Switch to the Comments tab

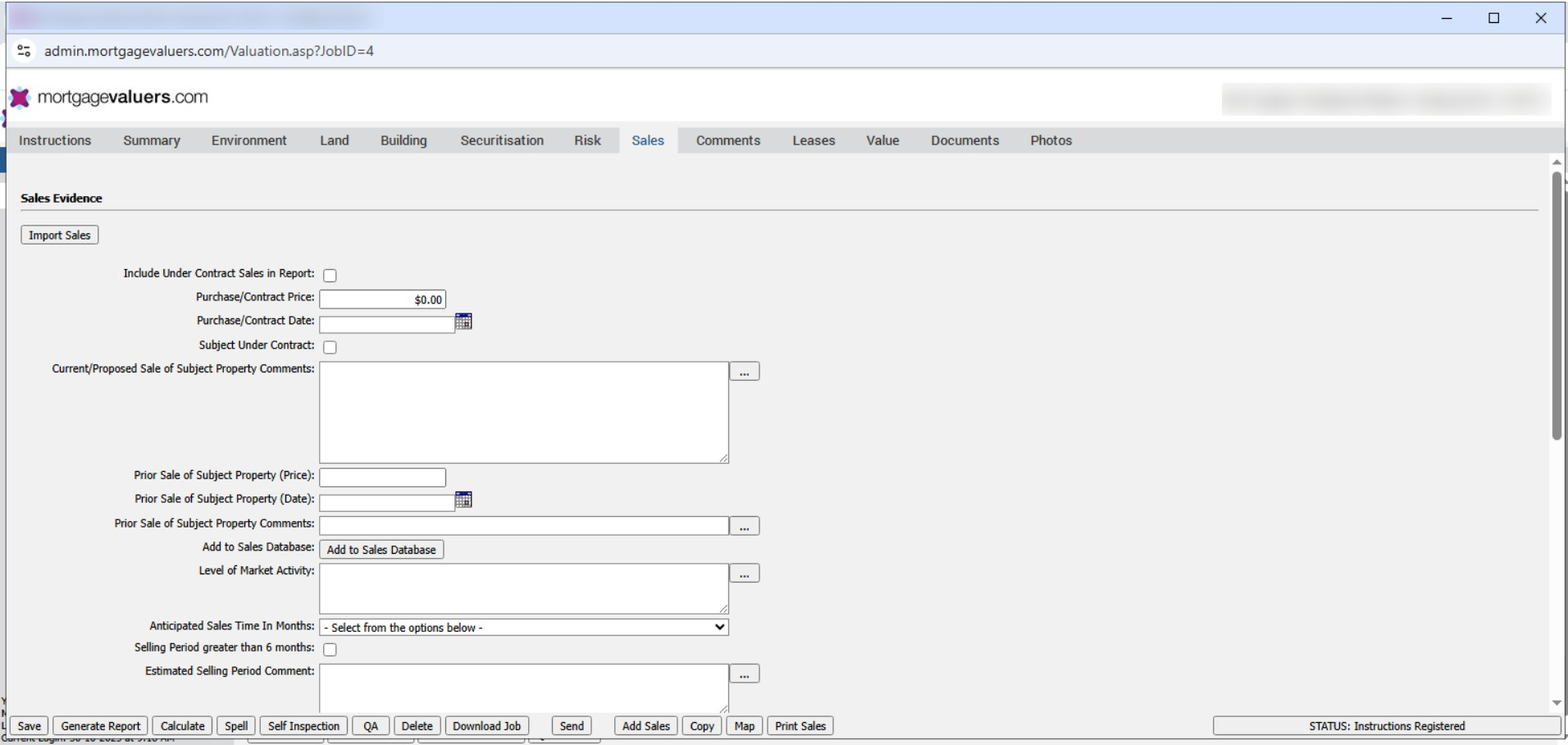pos(728,140)
